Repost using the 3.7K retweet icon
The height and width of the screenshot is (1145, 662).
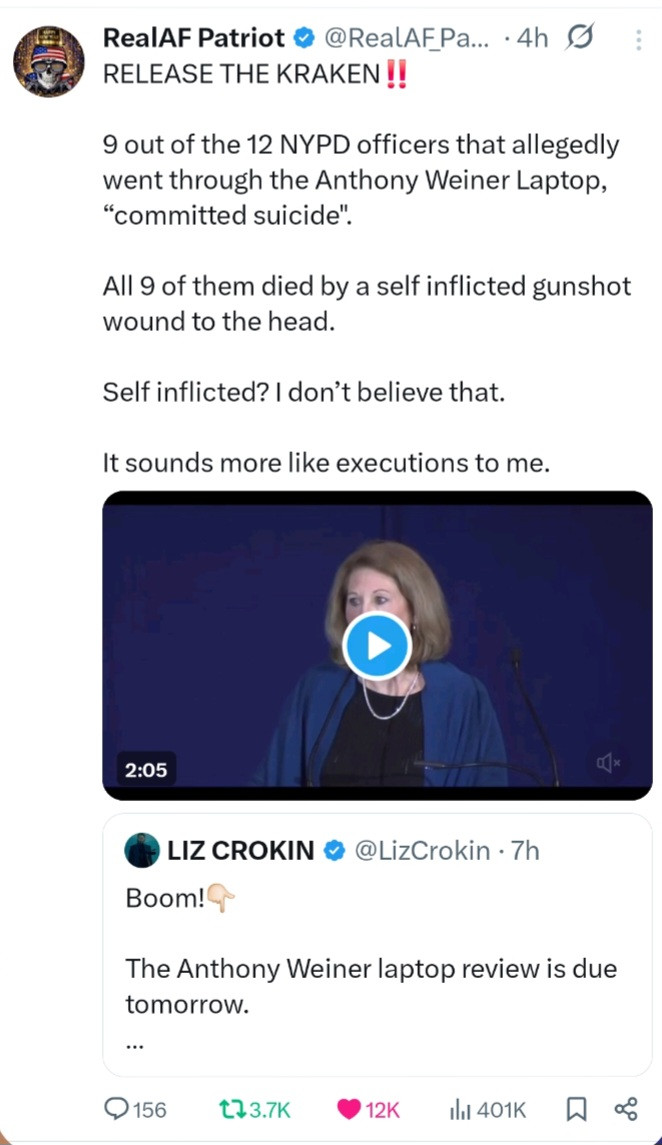(232, 1108)
